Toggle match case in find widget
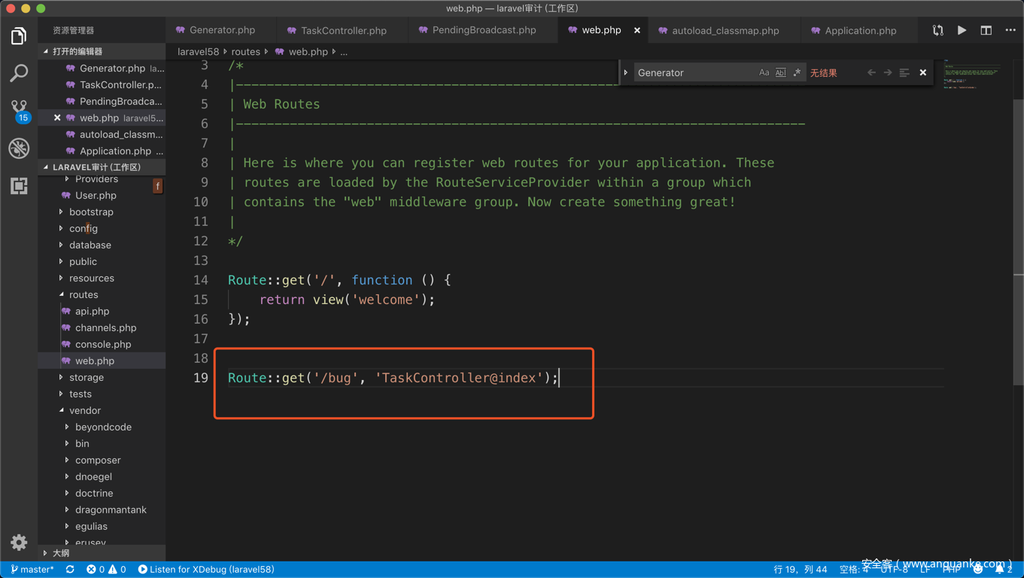 [764, 73]
